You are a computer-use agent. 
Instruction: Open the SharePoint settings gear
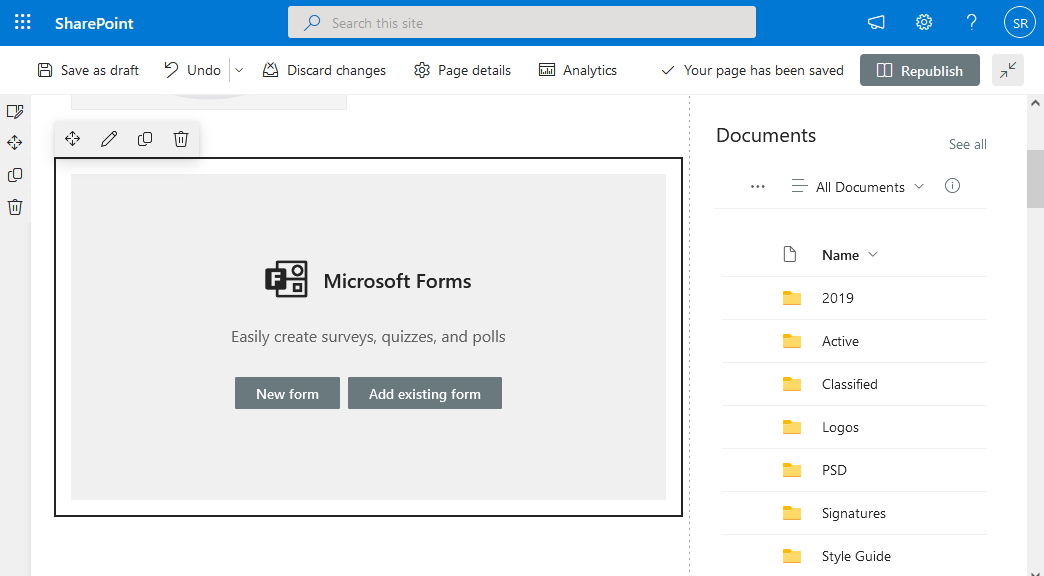pyautogui.click(x=923, y=22)
